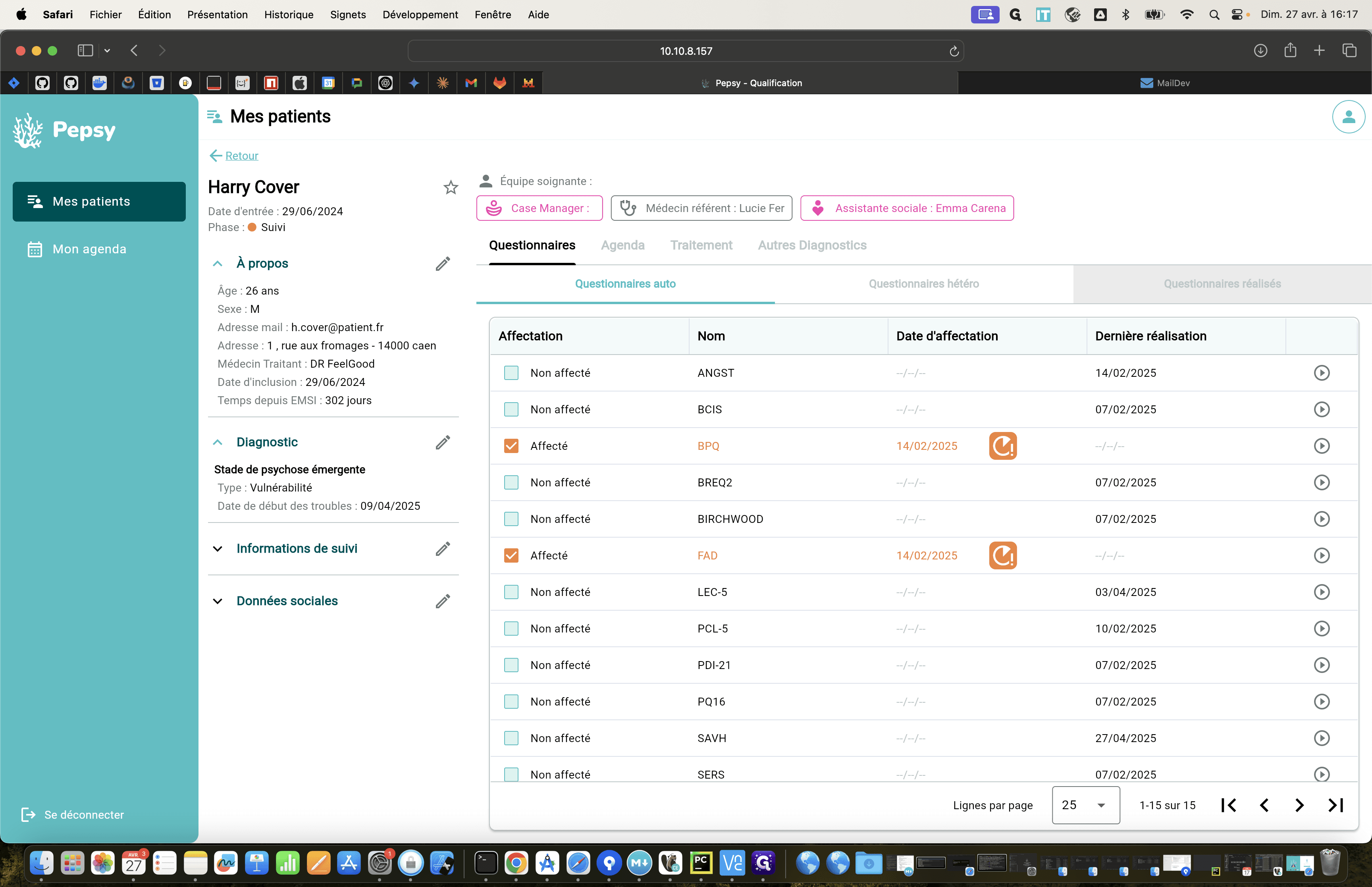
Task: Open the Autres Diagnostics tab
Action: (812, 245)
